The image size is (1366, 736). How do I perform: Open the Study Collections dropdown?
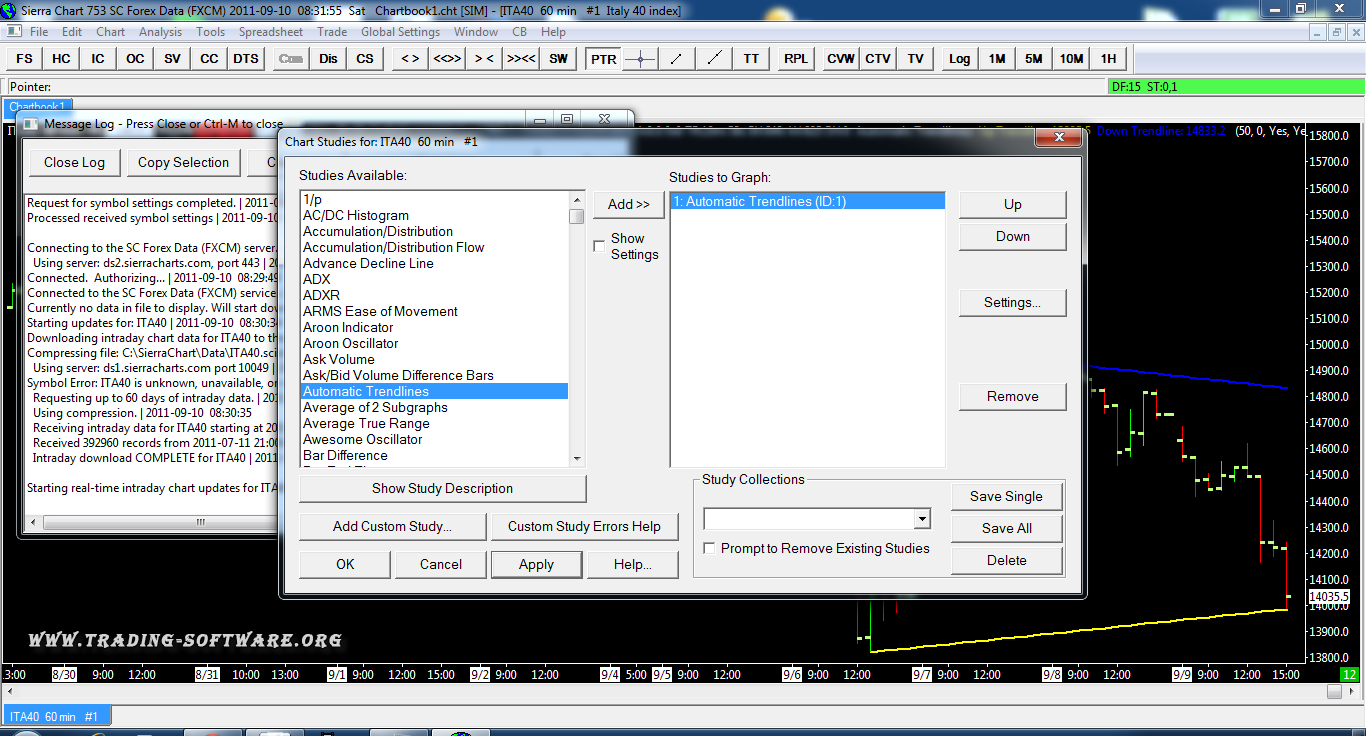click(x=921, y=519)
